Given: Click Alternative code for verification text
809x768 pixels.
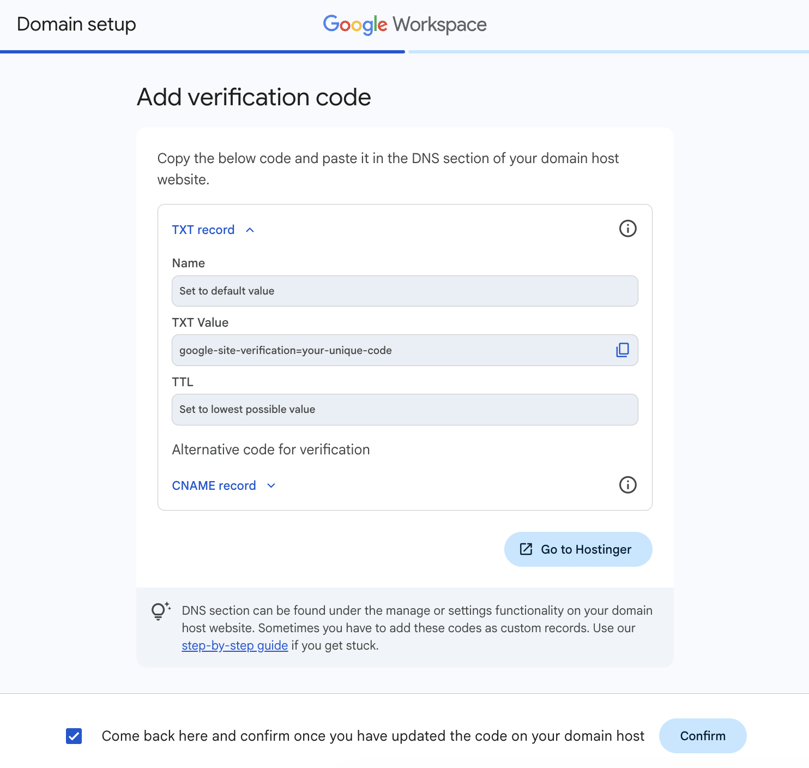Looking at the screenshot, I should [271, 450].
